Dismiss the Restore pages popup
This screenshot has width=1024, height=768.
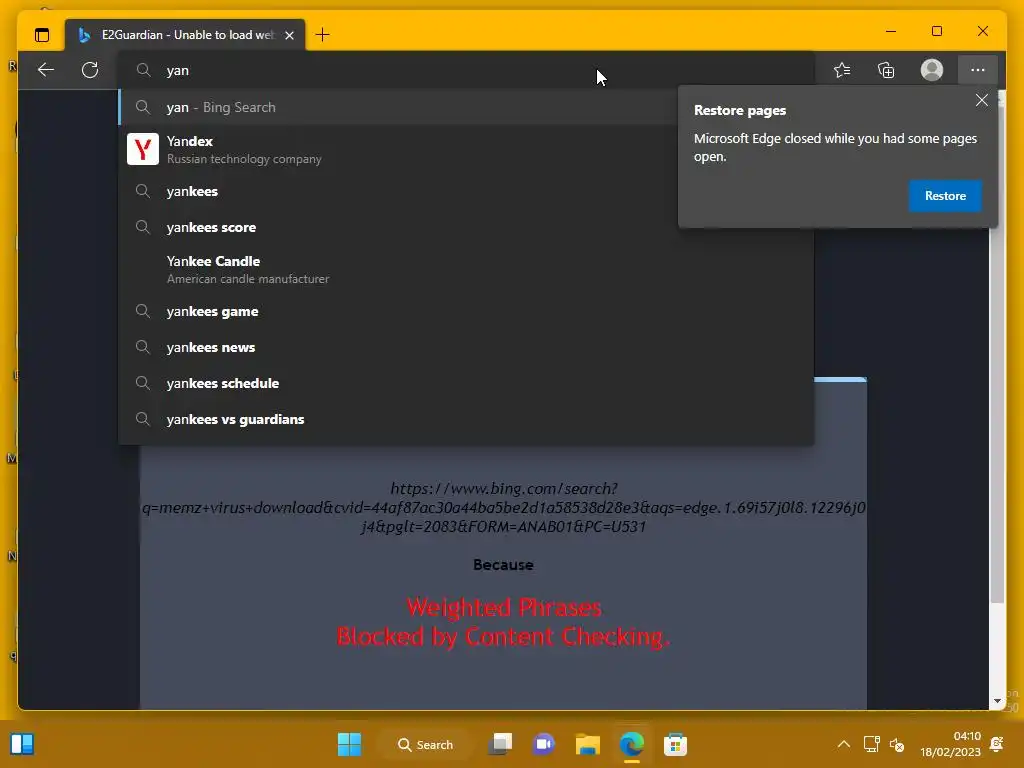pyautogui.click(x=981, y=100)
